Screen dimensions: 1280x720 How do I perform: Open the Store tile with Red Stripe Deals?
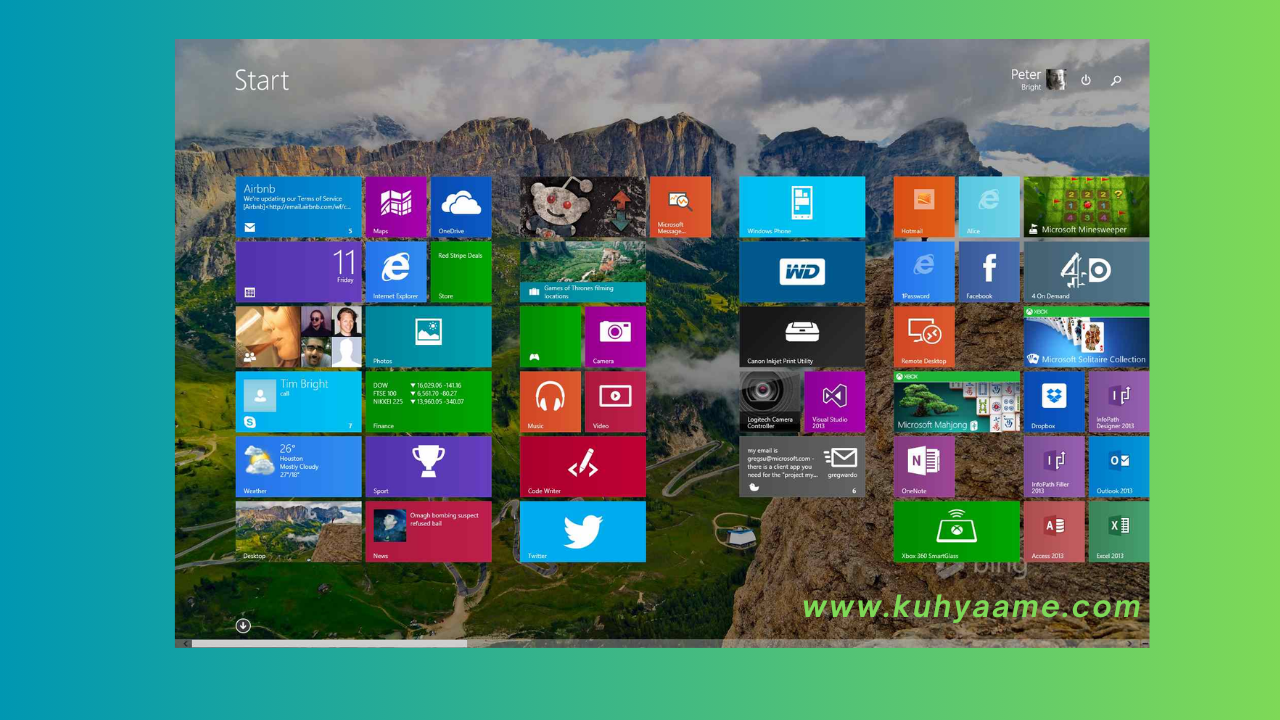click(x=461, y=272)
